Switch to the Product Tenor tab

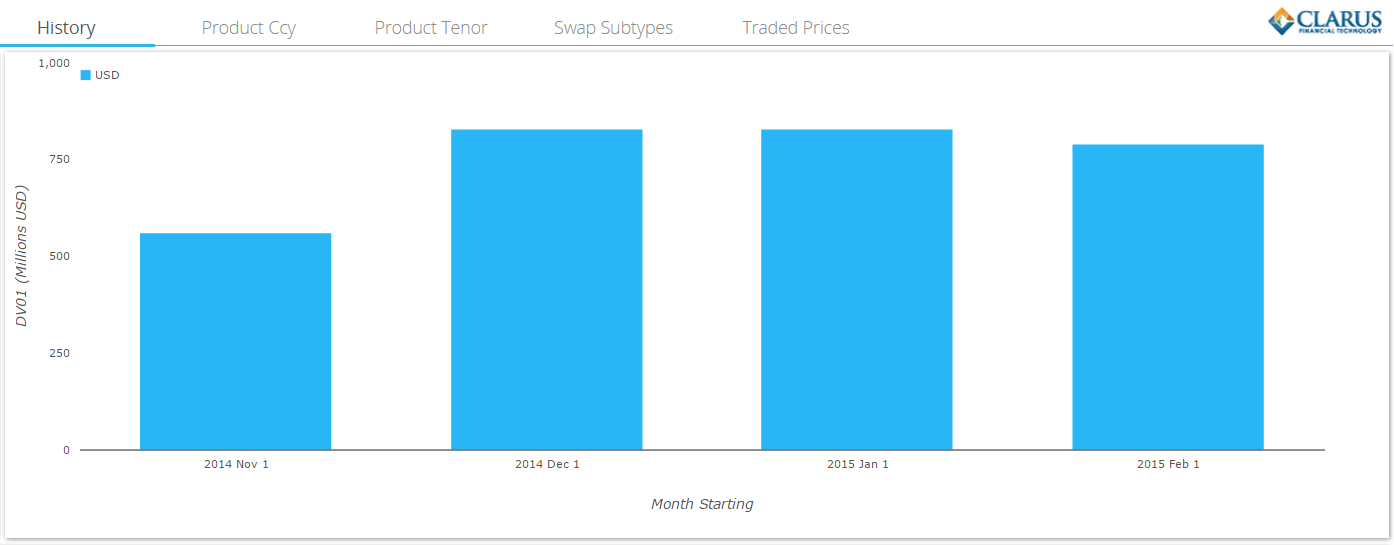click(431, 28)
